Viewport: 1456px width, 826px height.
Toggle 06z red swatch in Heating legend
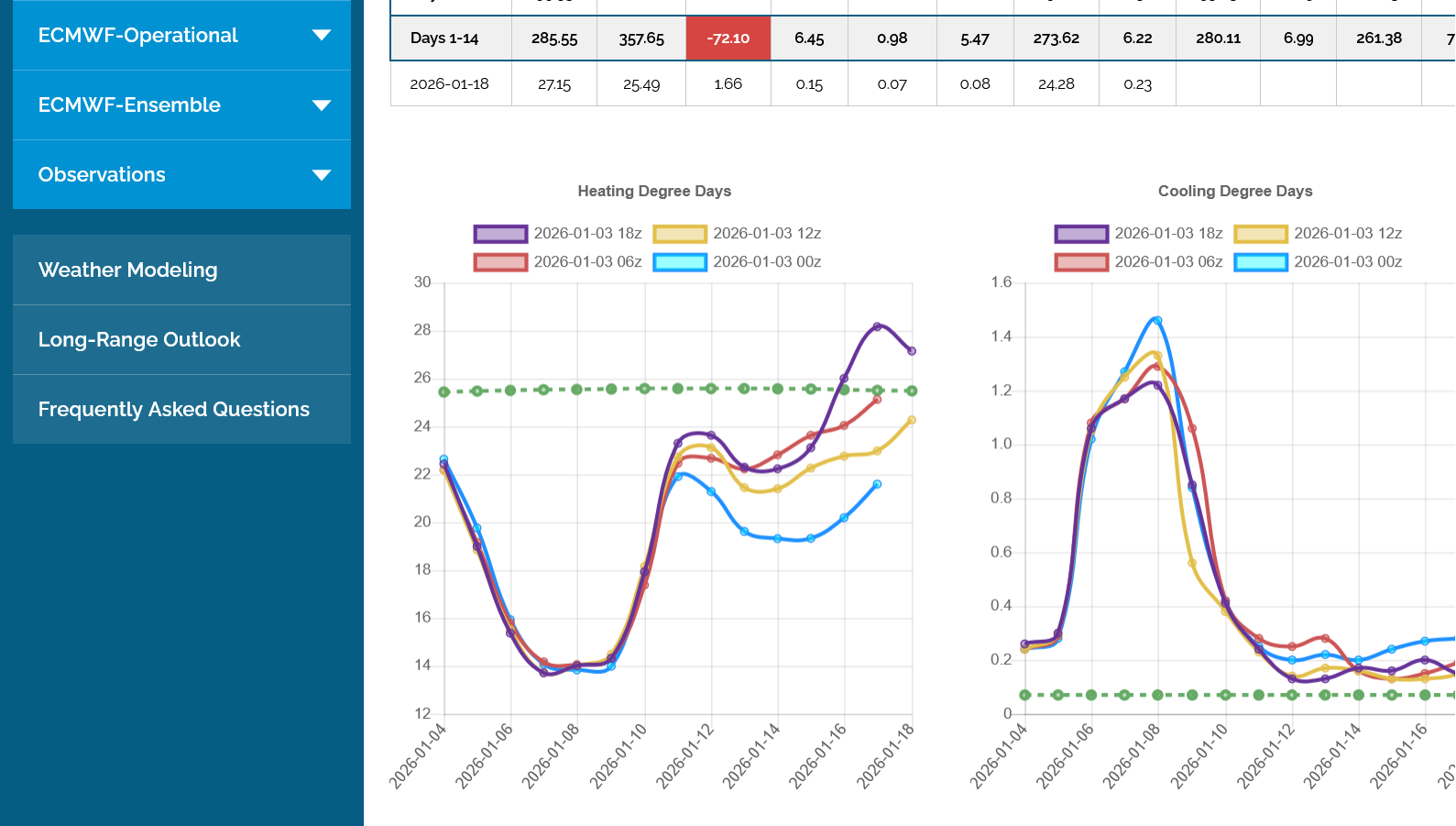(x=500, y=262)
